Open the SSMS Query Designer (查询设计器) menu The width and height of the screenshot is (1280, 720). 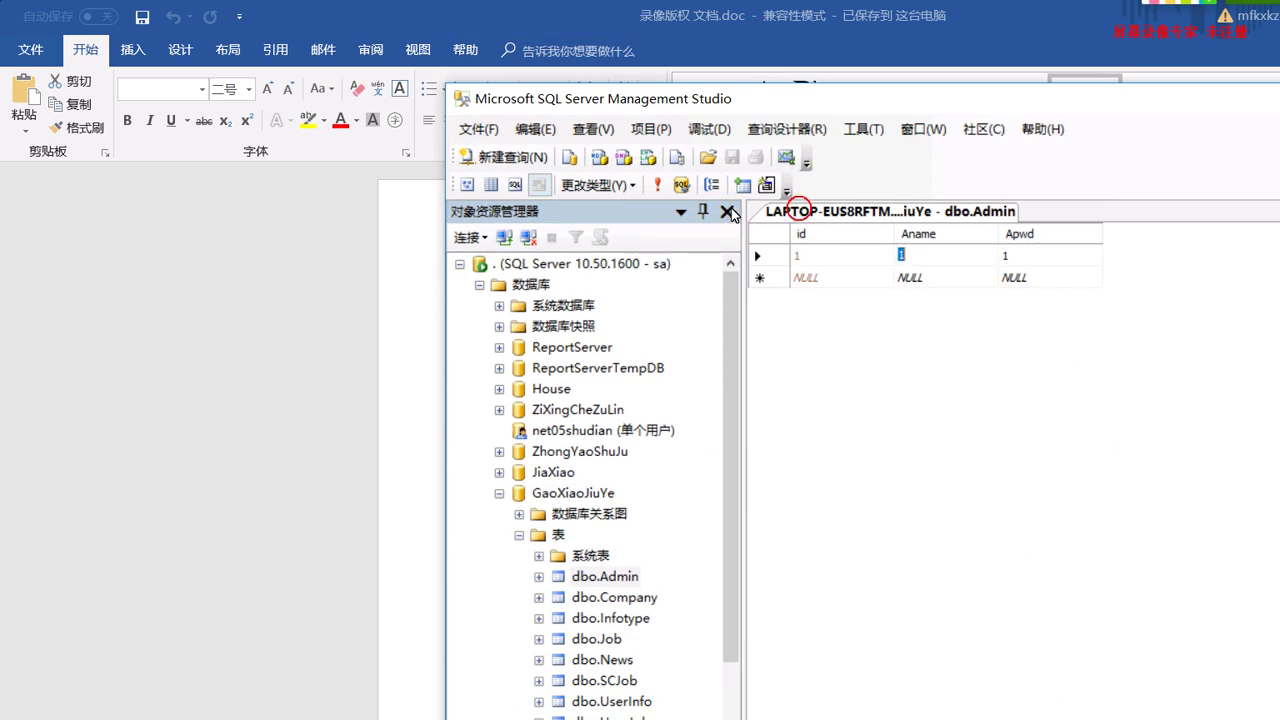[787, 129]
